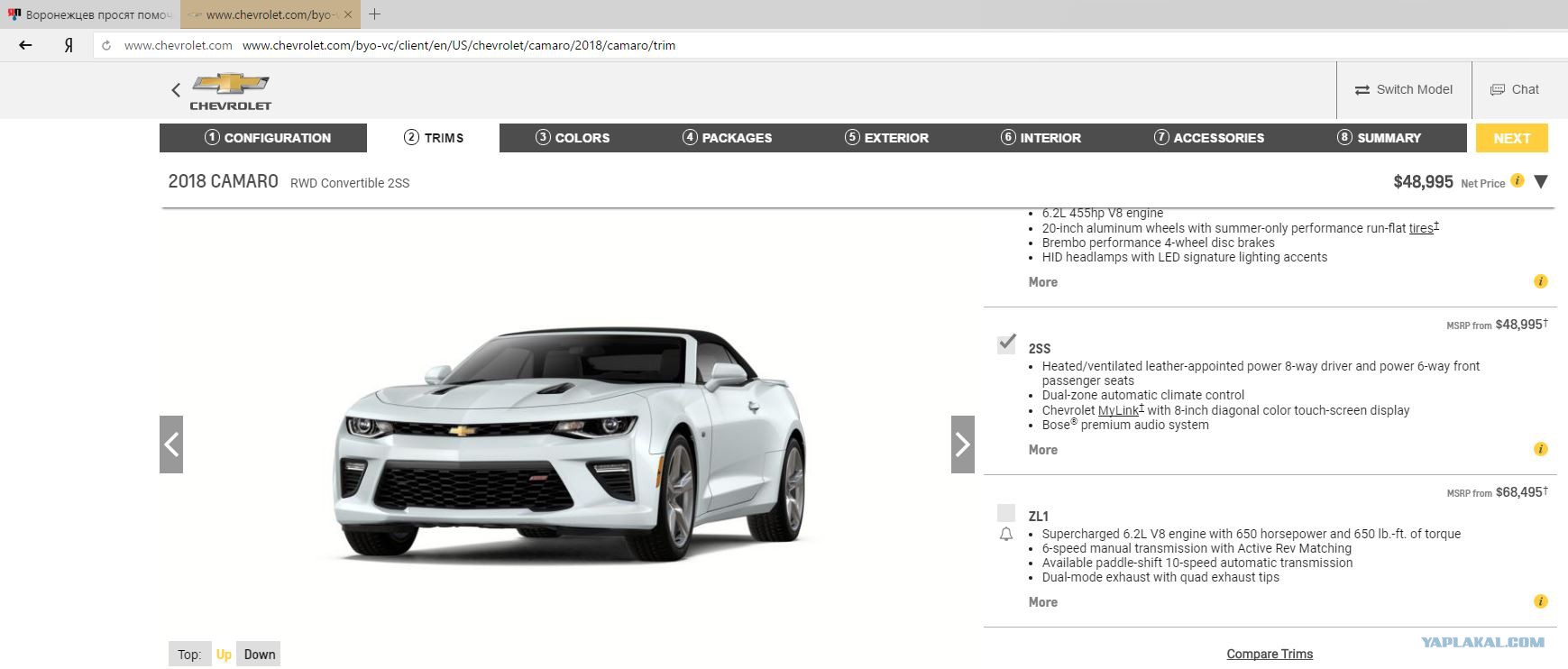Switch to the Packages step tab
The height and width of the screenshot is (669, 1568).
[x=727, y=138]
